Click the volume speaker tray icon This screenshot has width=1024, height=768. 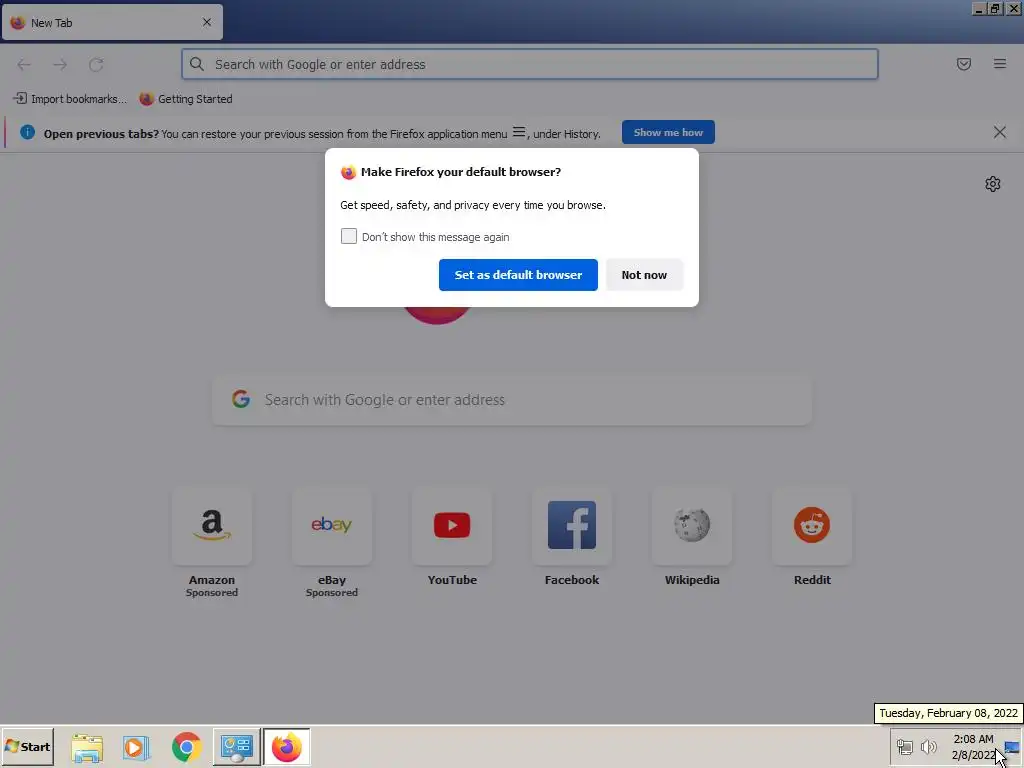[928, 746]
